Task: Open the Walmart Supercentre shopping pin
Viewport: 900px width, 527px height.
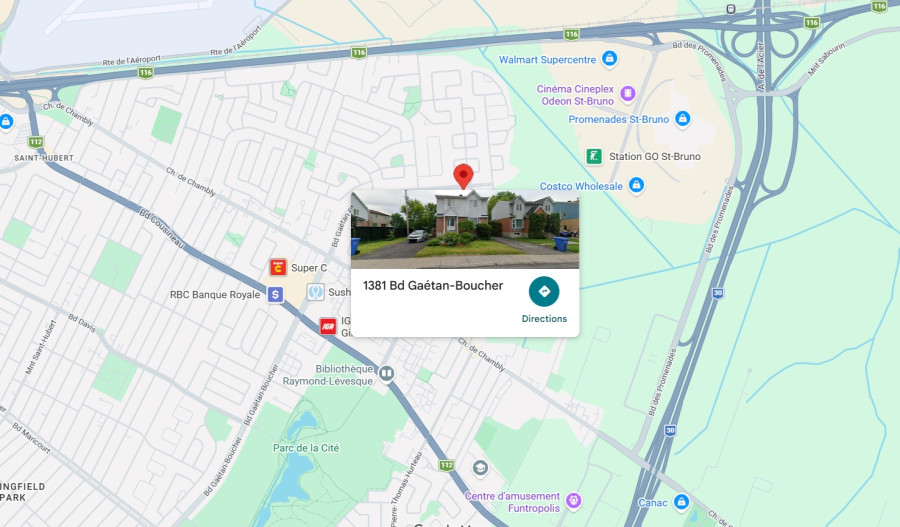Action: [610, 59]
